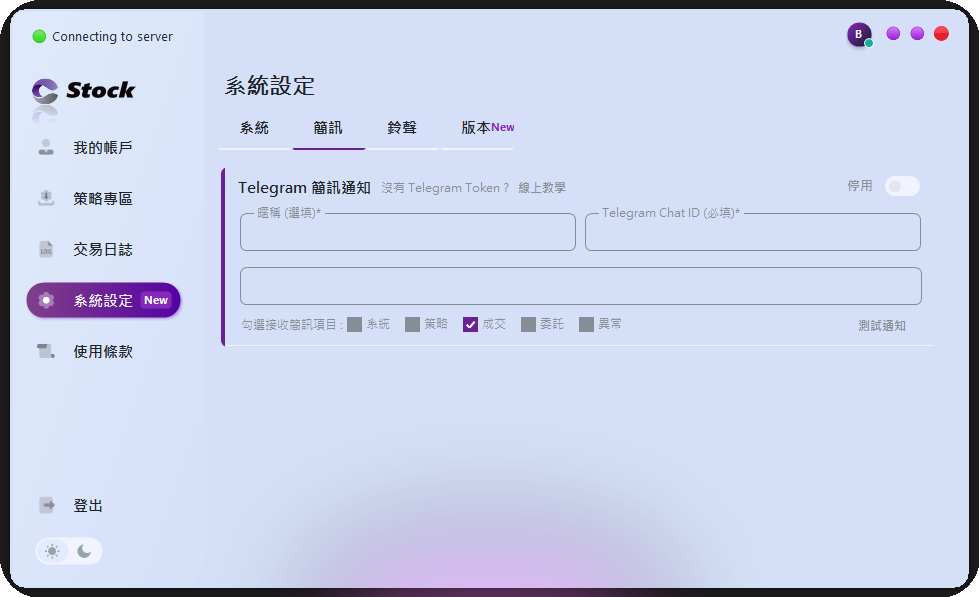Screen dimensions: 979x597
Task: Select the 簡訊 tab
Action: pos(328,128)
